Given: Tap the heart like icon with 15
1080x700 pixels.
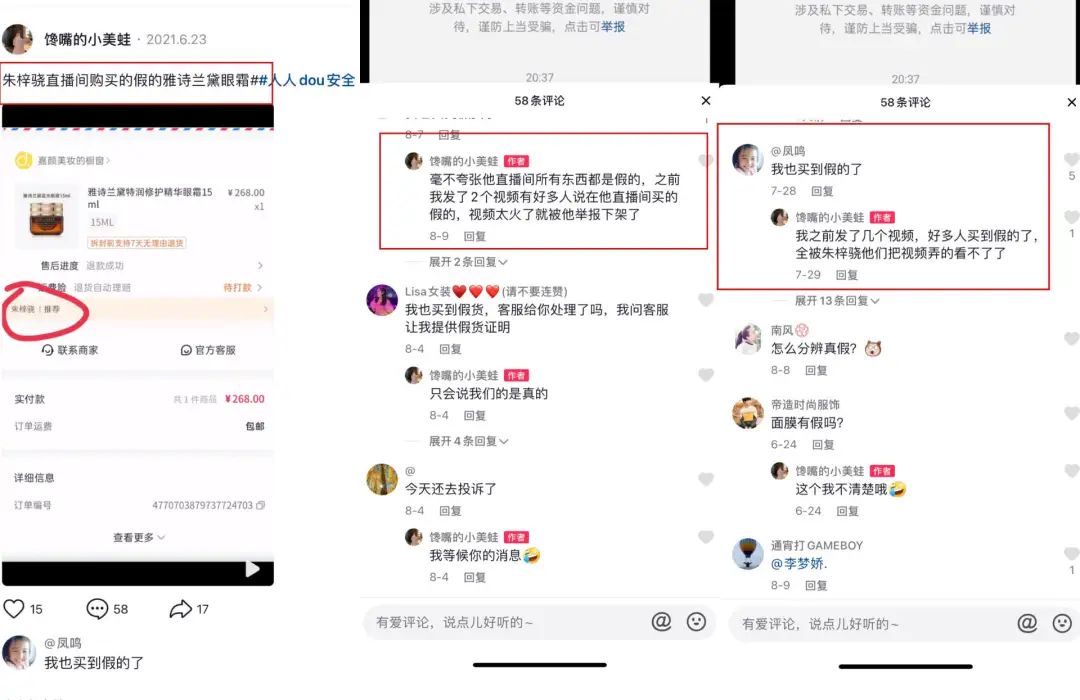Looking at the screenshot, I should coord(14,608).
